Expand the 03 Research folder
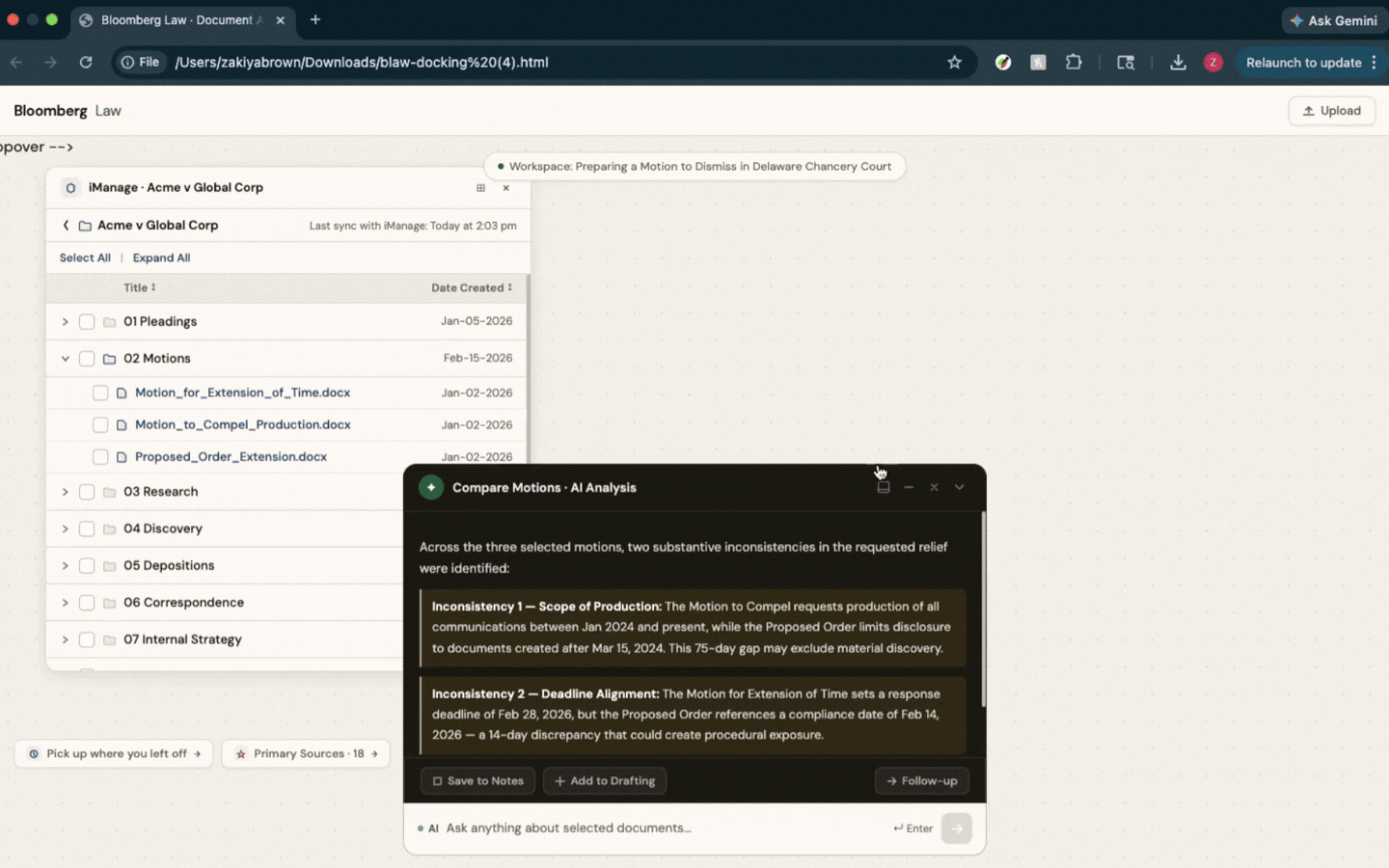 pos(65,491)
